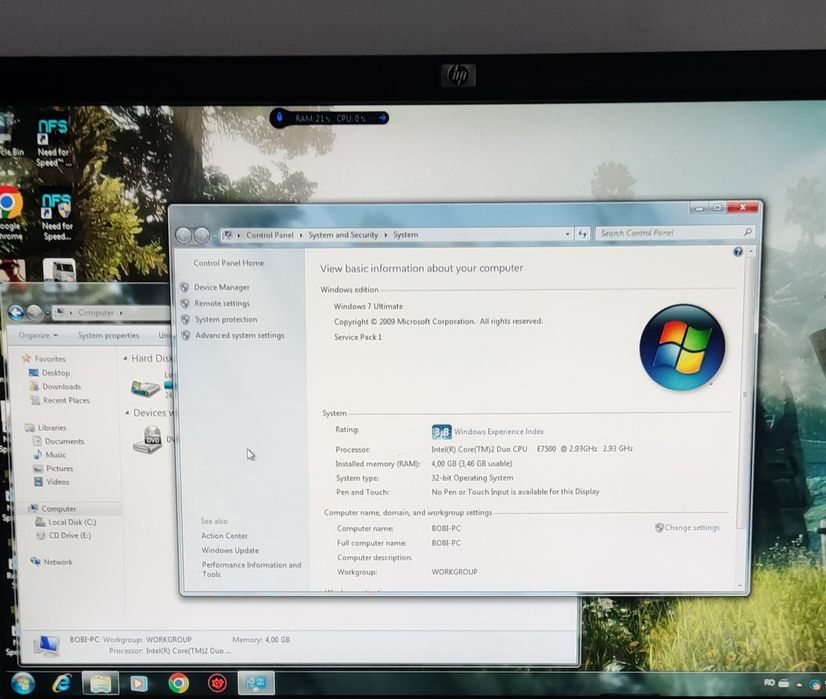Open System protection link
The image size is (826, 699).
[x=226, y=319]
